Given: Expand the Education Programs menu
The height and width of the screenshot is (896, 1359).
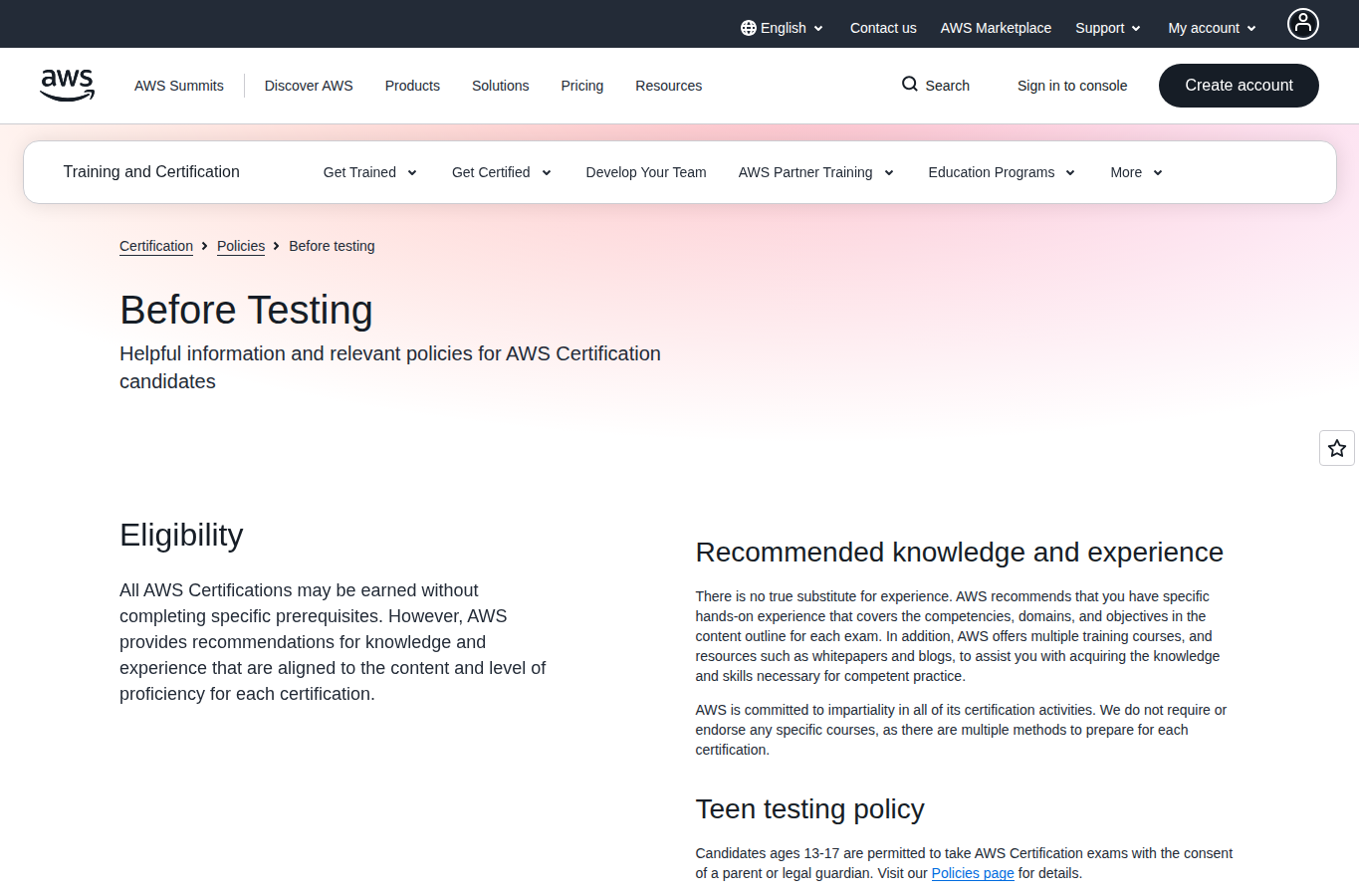Looking at the screenshot, I should tap(1002, 172).
